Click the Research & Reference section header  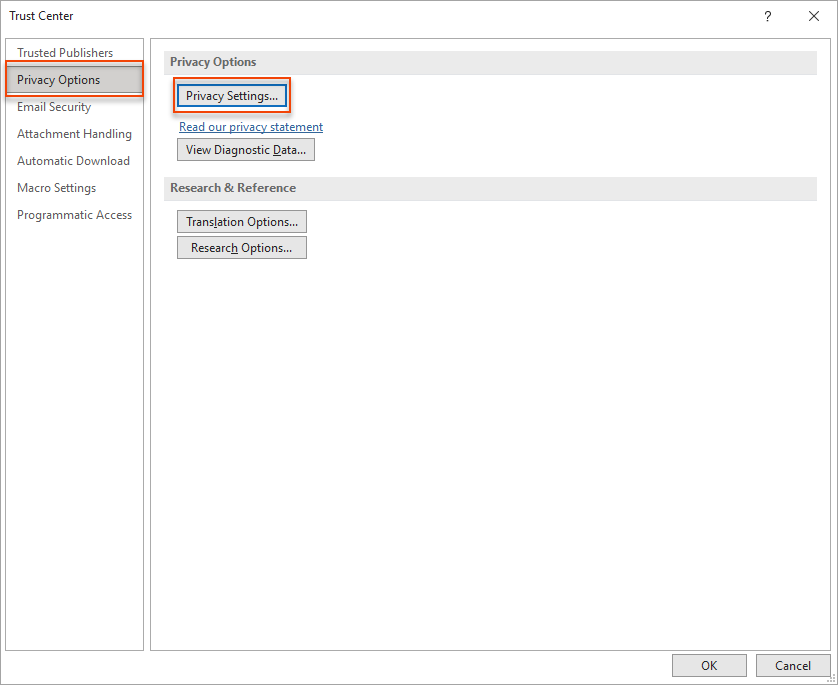[x=233, y=188]
